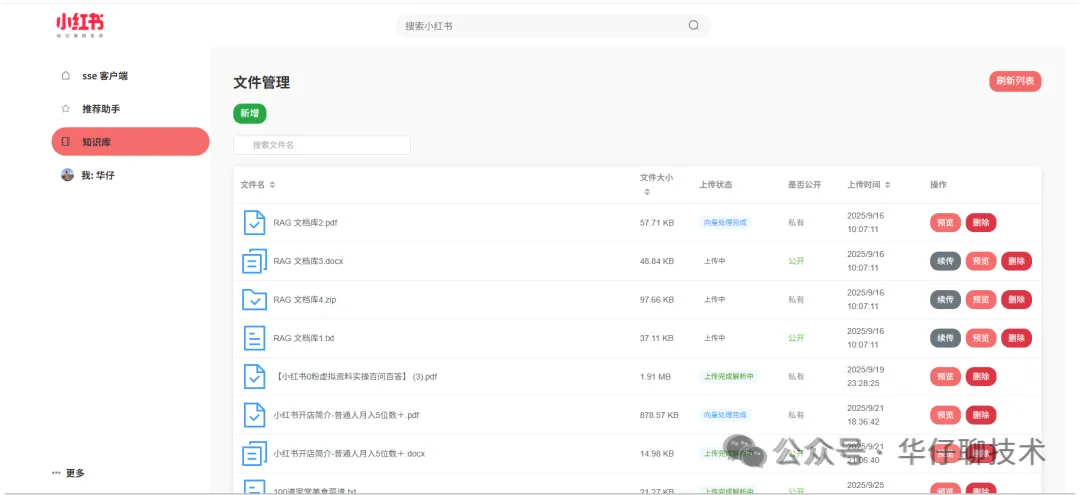Click the star icon beside 推荐助手
Image resolution: width=1080 pixels, height=495 pixels.
click(66, 109)
